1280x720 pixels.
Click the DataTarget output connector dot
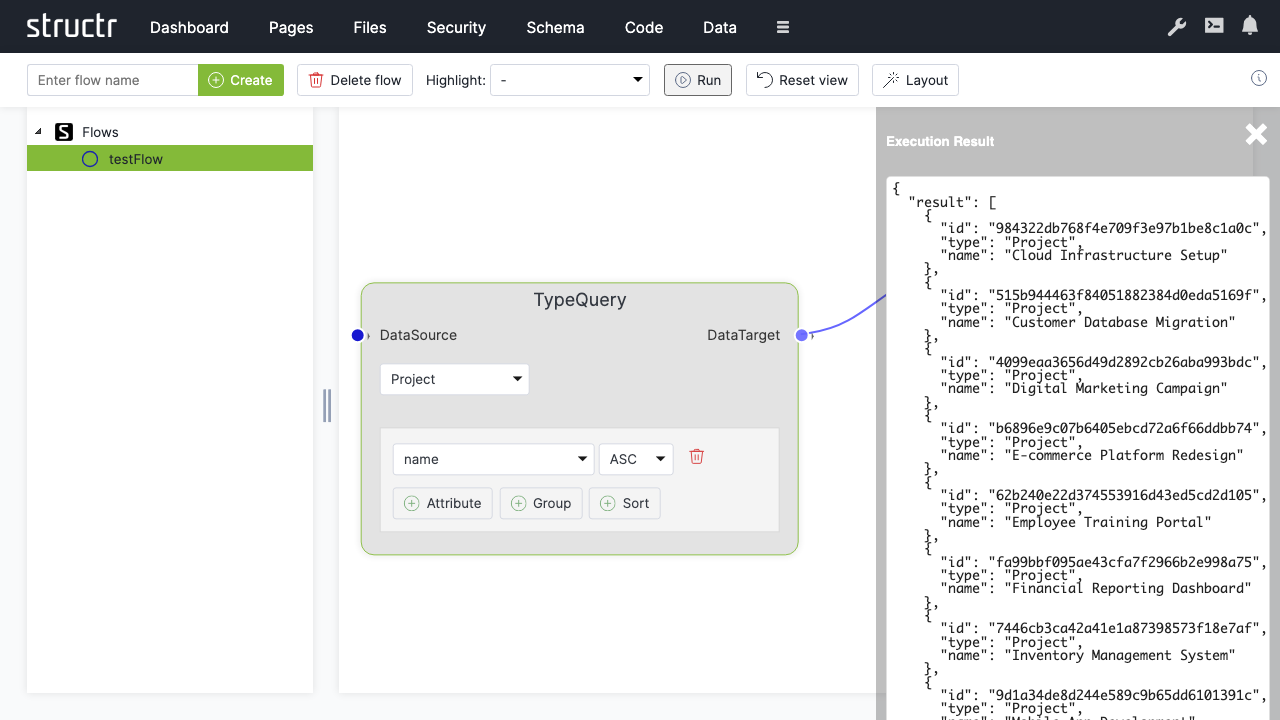point(801,335)
